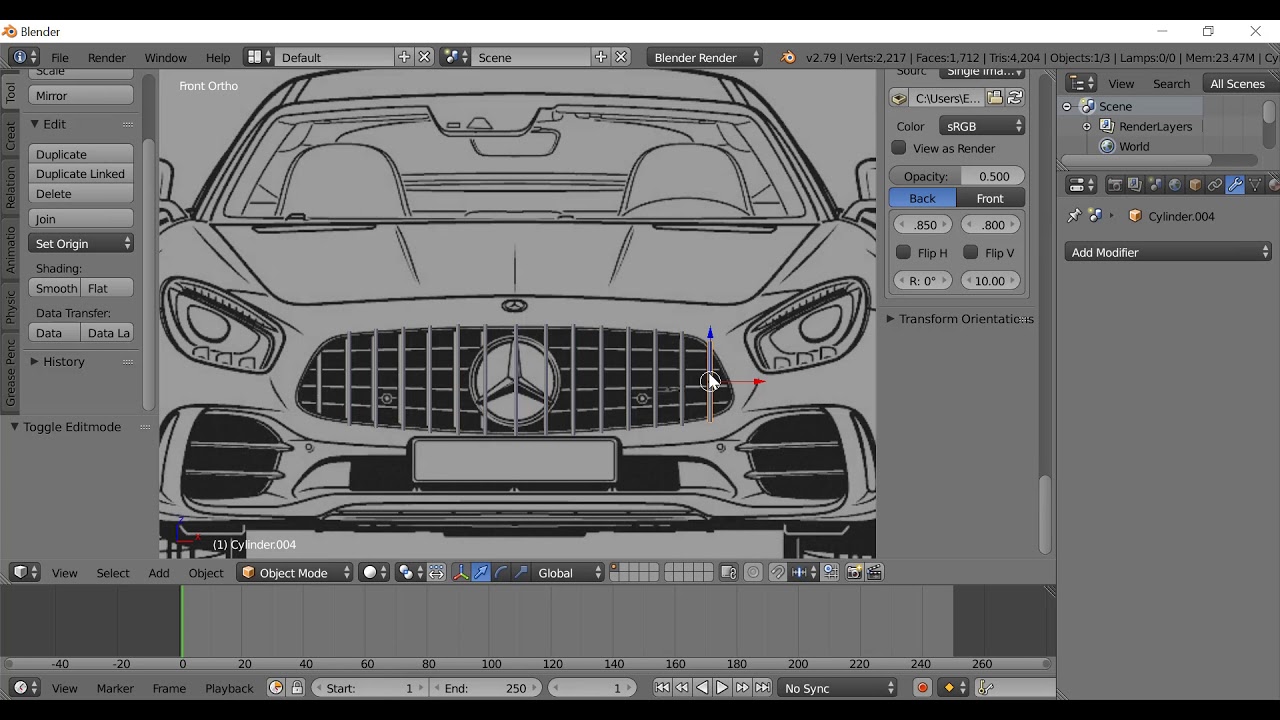
Task: Select the scale manipulator icon
Action: pyautogui.click(x=521, y=573)
